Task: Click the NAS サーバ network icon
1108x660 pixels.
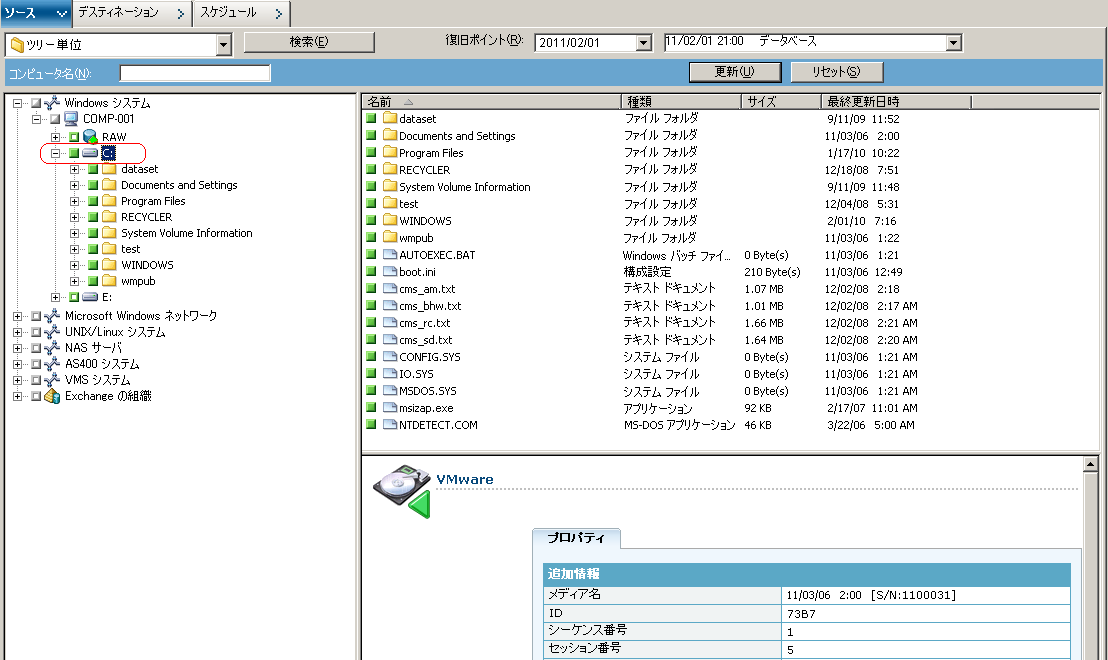Action: tap(52, 348)
